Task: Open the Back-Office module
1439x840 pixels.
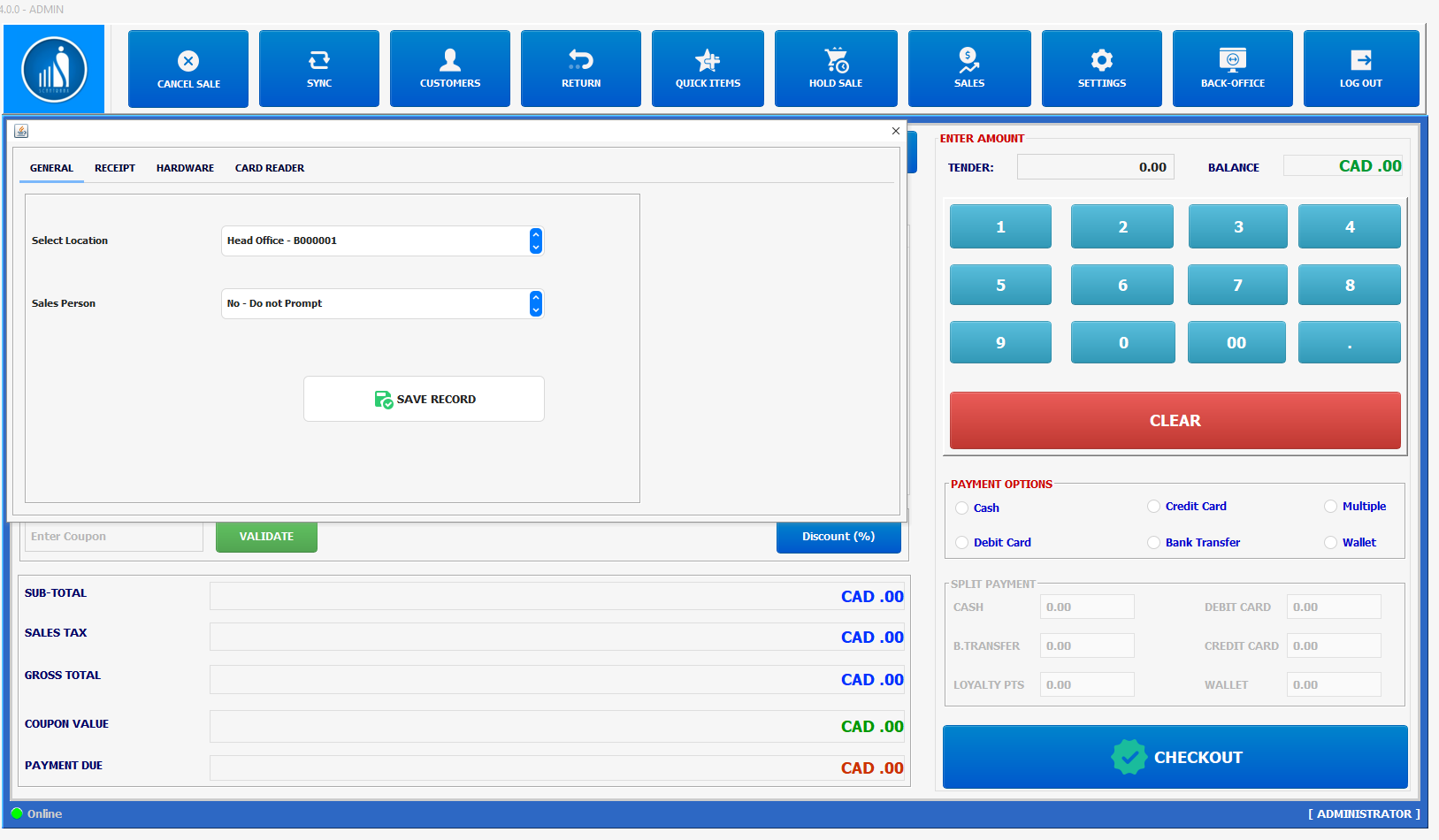Action: pos(1232,69)
